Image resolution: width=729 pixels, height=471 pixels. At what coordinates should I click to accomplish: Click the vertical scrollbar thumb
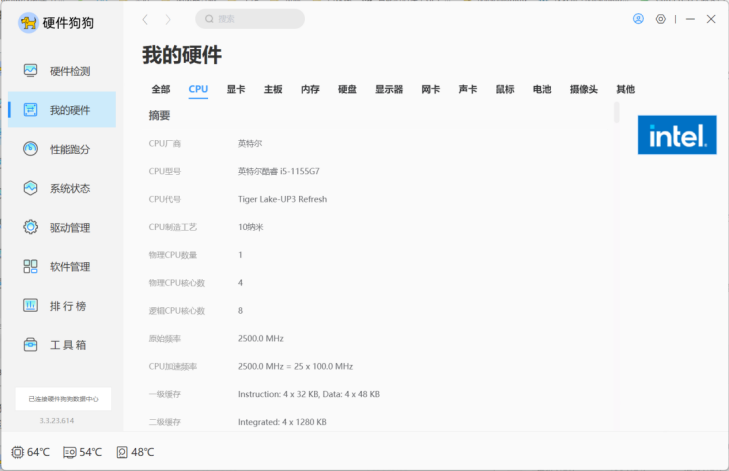[x=616, y=112]
